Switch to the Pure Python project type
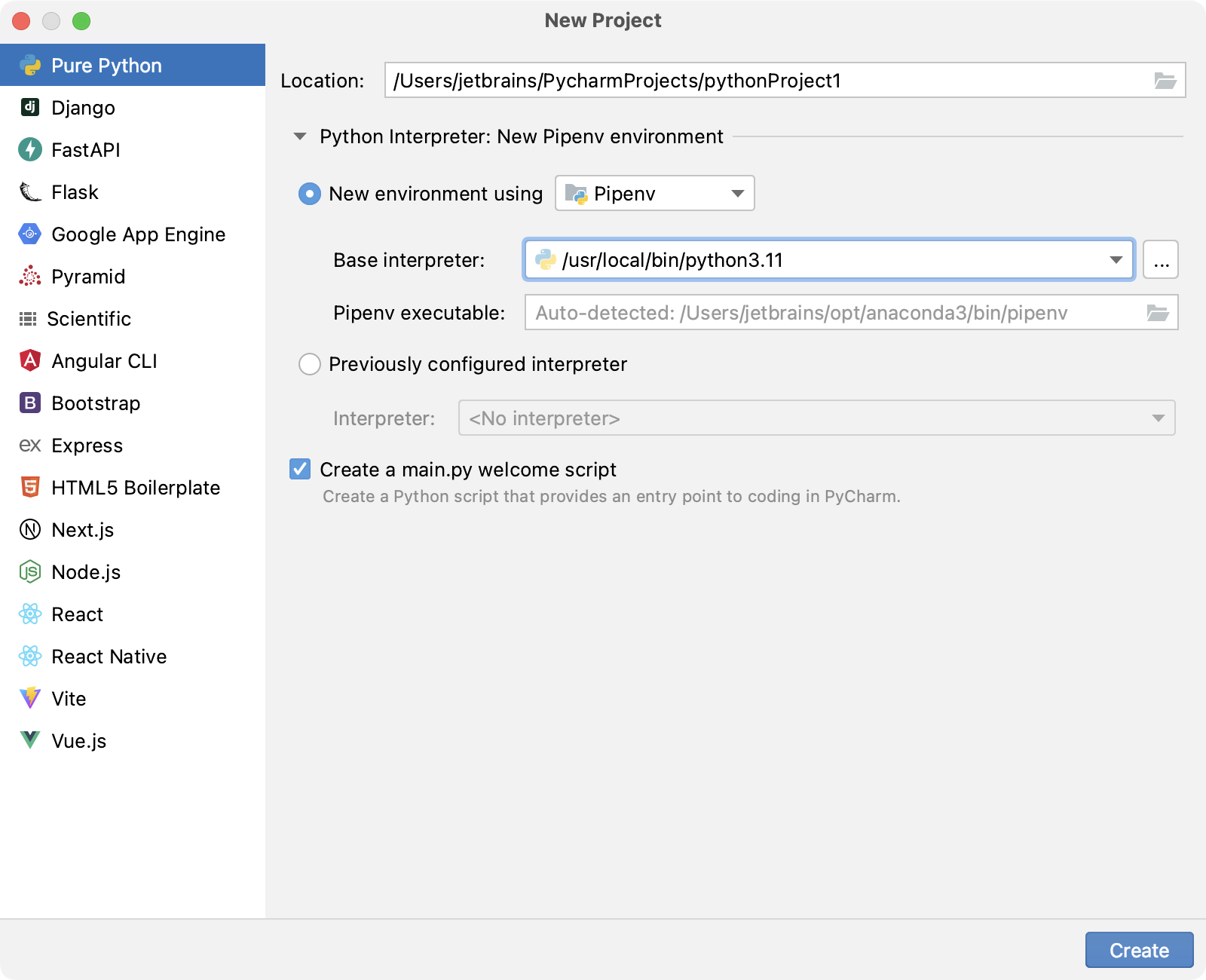1206x980 pixels. click(x=106, y=65)
